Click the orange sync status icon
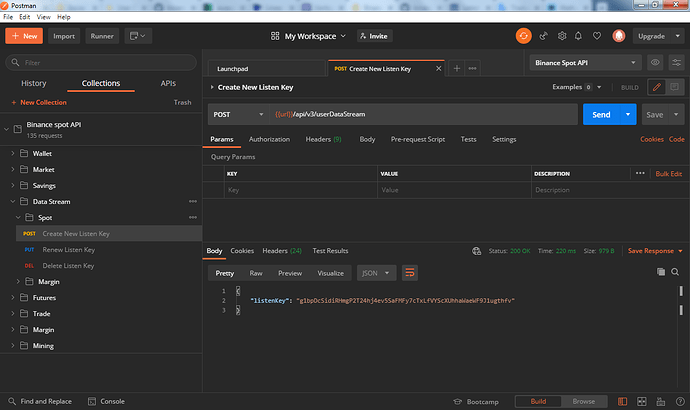Image resolution: width=690 pixels, height=410 pixels. point(523,36)
